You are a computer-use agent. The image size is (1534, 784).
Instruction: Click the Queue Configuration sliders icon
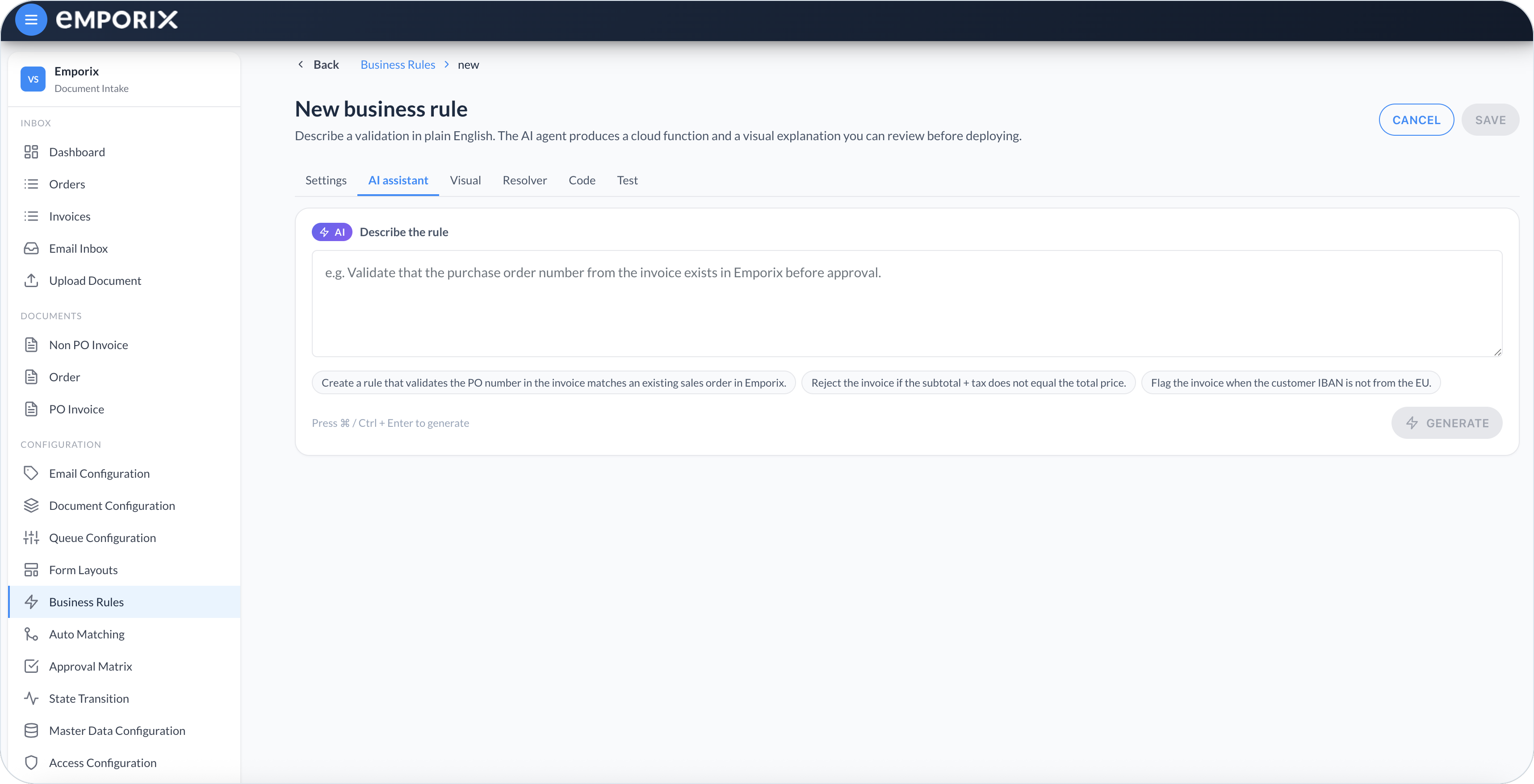[x=31, y=538]
